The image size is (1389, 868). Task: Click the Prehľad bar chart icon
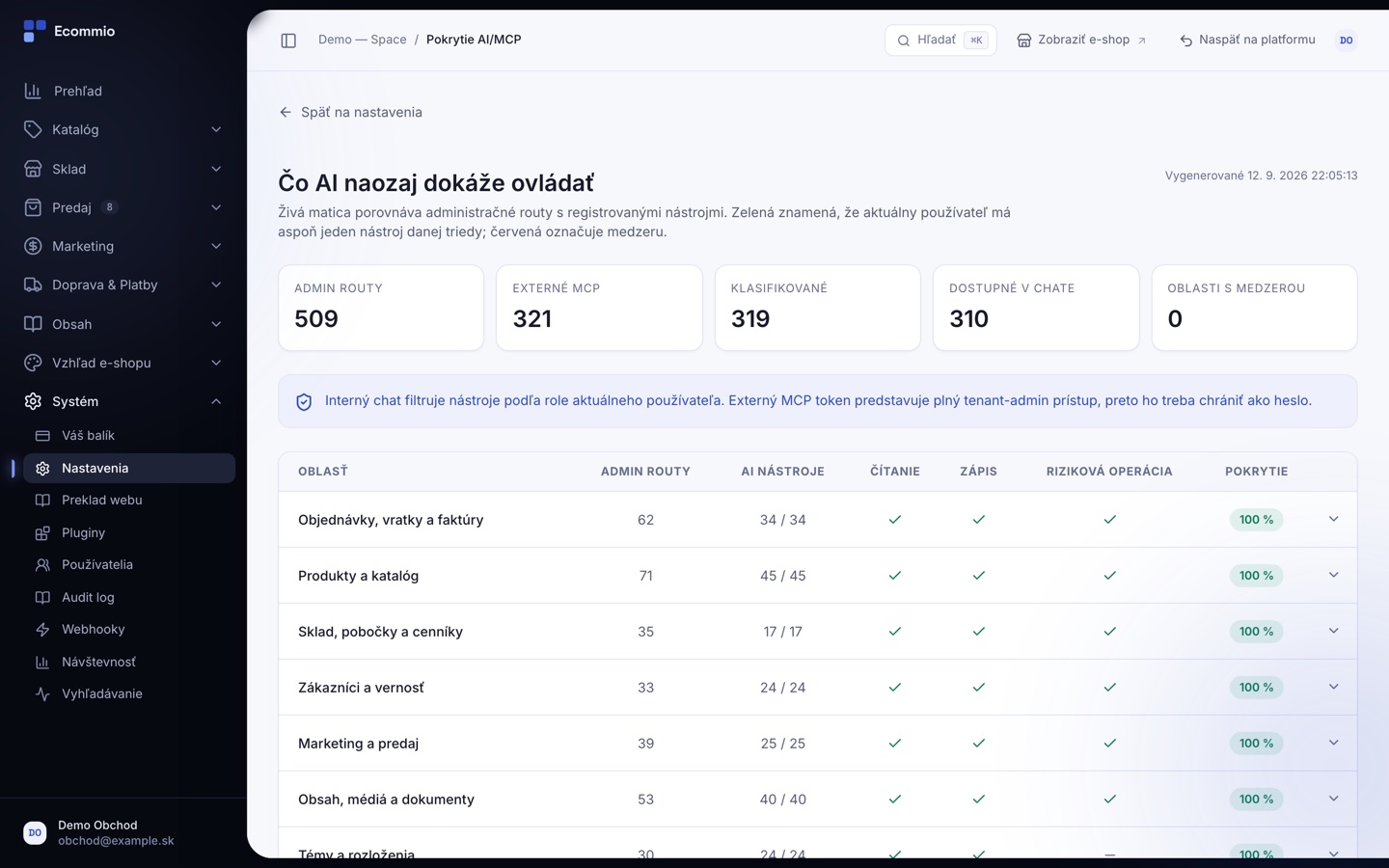coord(33,91)
